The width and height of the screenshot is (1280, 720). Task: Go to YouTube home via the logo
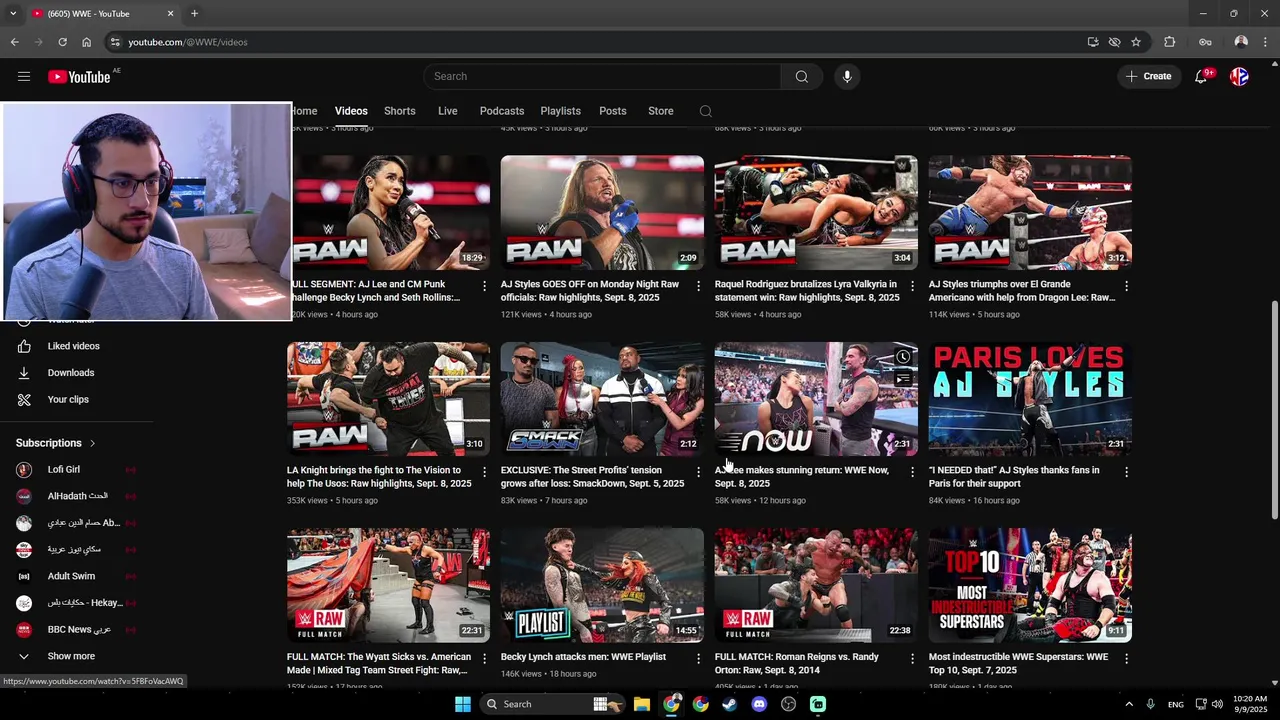click(x=79, y=77)
